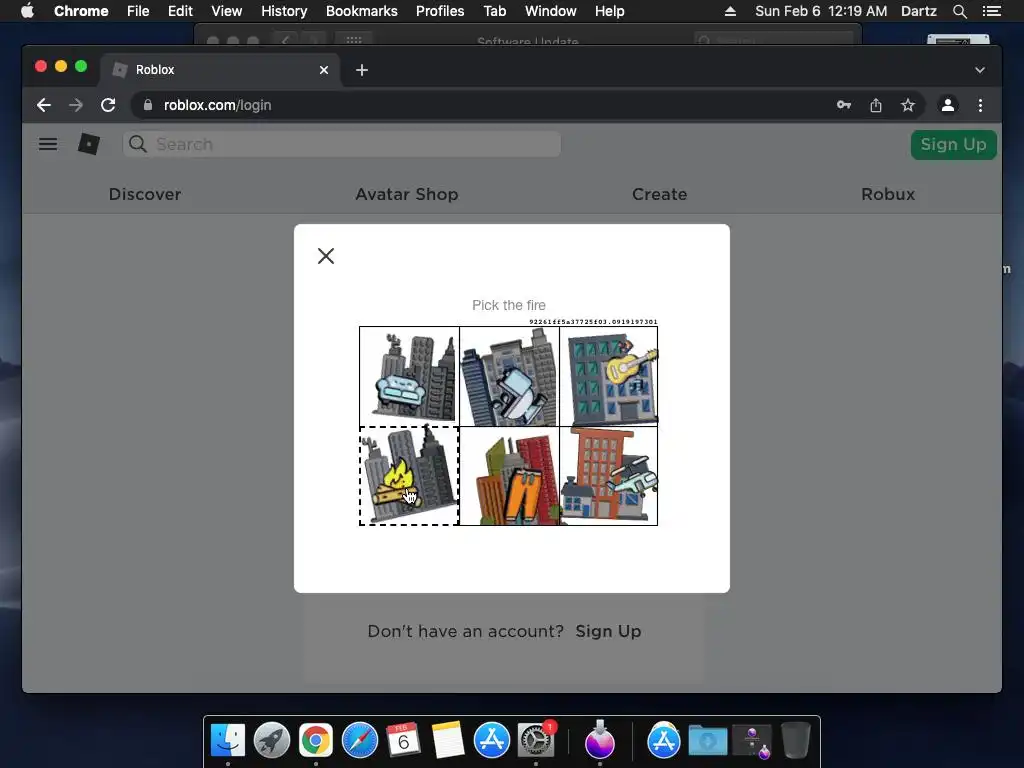Screen dimensions: 1024x768
Task: Open the purple potion app in Dock
Action: pos(600,740)
